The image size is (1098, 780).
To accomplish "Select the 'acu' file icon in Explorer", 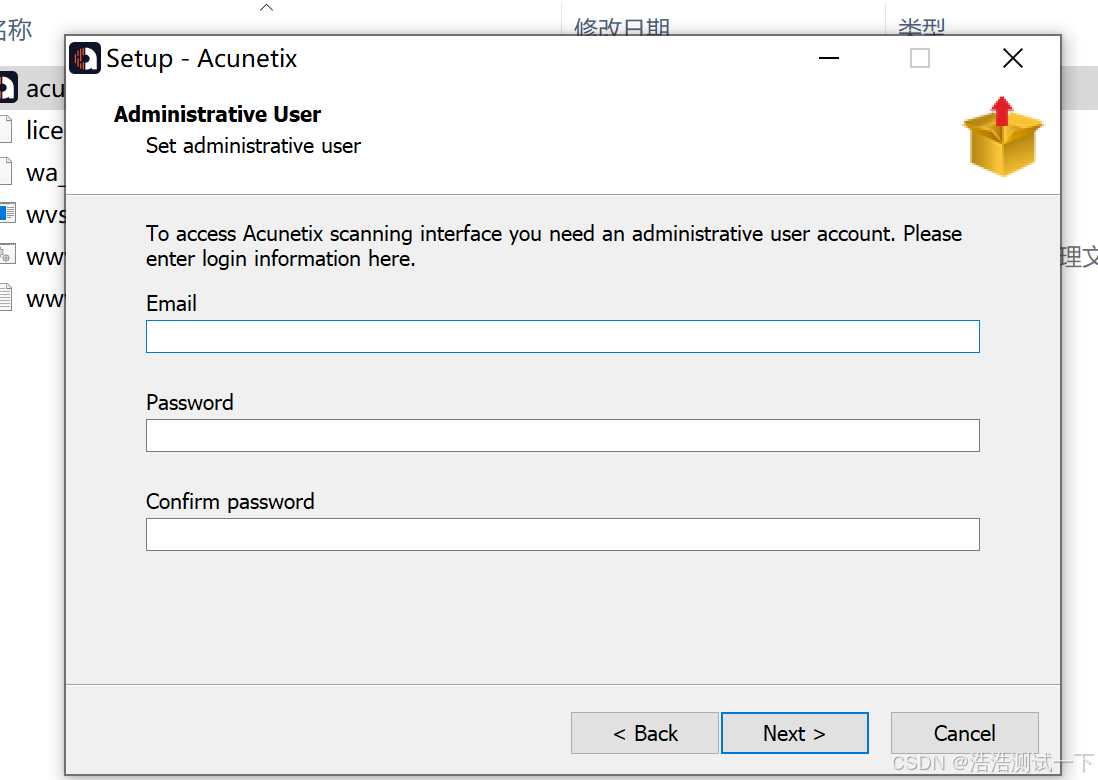I will pos(7,88).
